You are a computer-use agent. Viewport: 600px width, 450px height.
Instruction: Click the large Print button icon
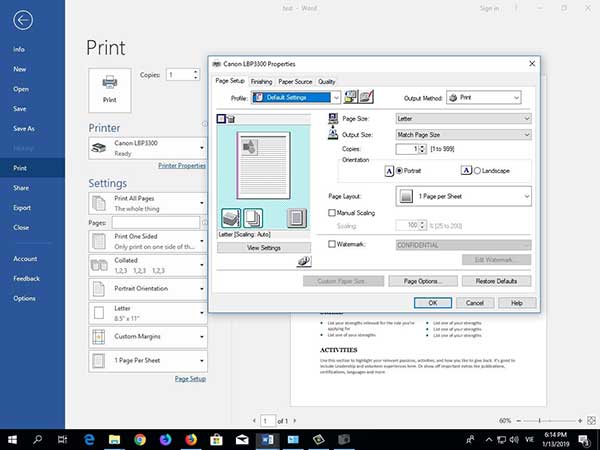click(x=110, y=90)
